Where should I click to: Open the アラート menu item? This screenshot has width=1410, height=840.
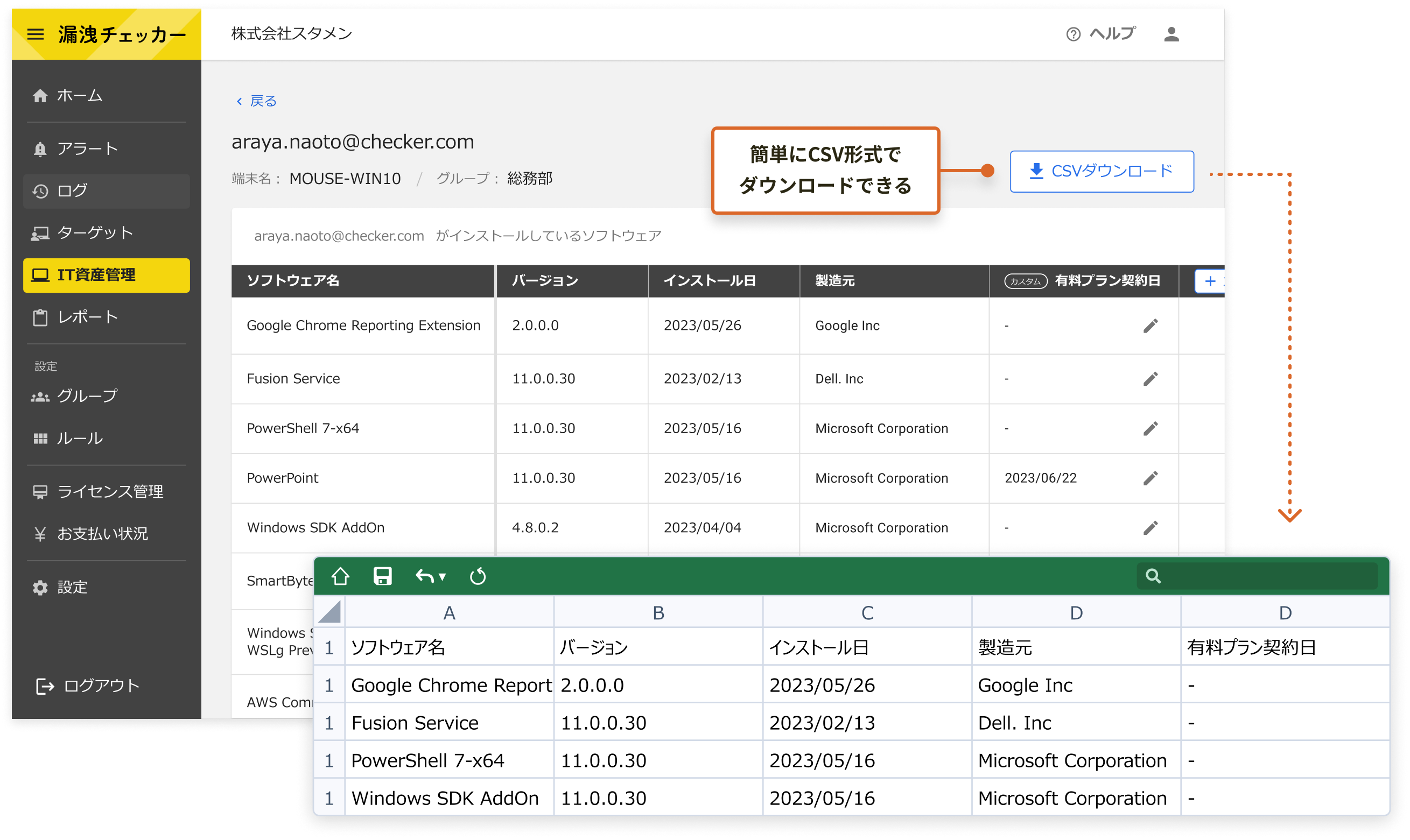pos(107,149)
